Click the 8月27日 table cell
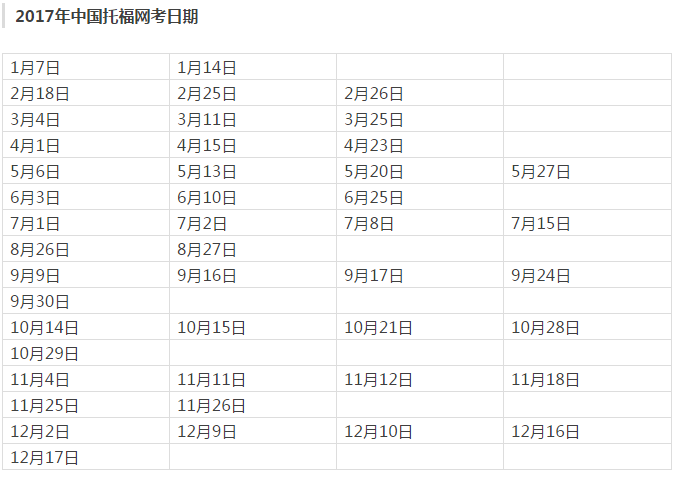 [253, 249]
